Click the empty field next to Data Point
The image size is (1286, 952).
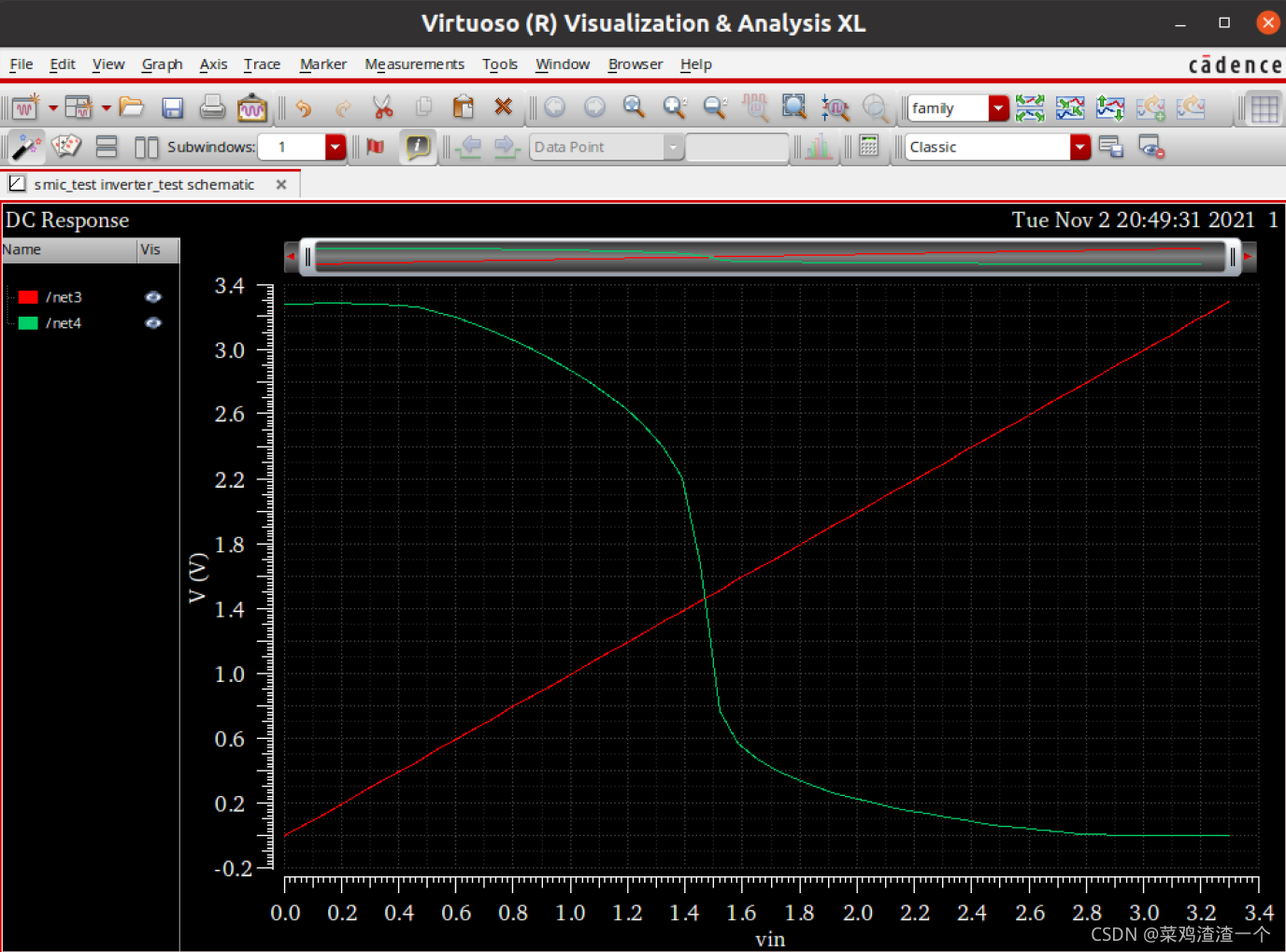click(x=737, y=147)
